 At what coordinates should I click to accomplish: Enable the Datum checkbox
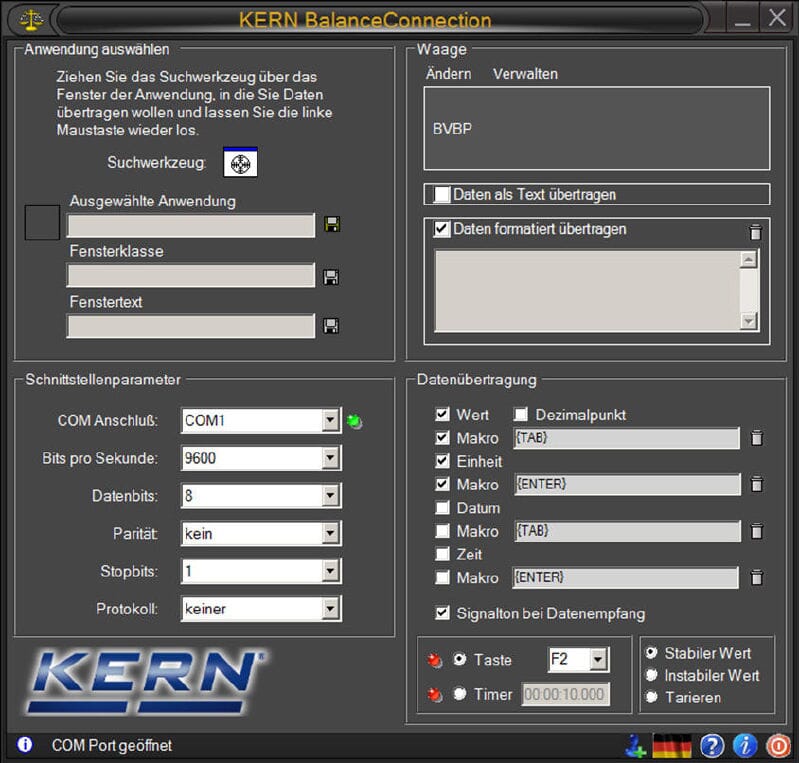tap(442, 508)
